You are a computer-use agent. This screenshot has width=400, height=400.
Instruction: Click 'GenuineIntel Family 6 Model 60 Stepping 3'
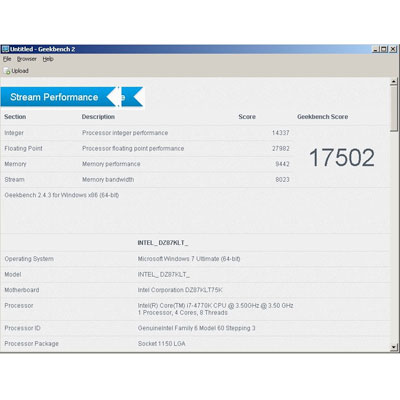197,328
